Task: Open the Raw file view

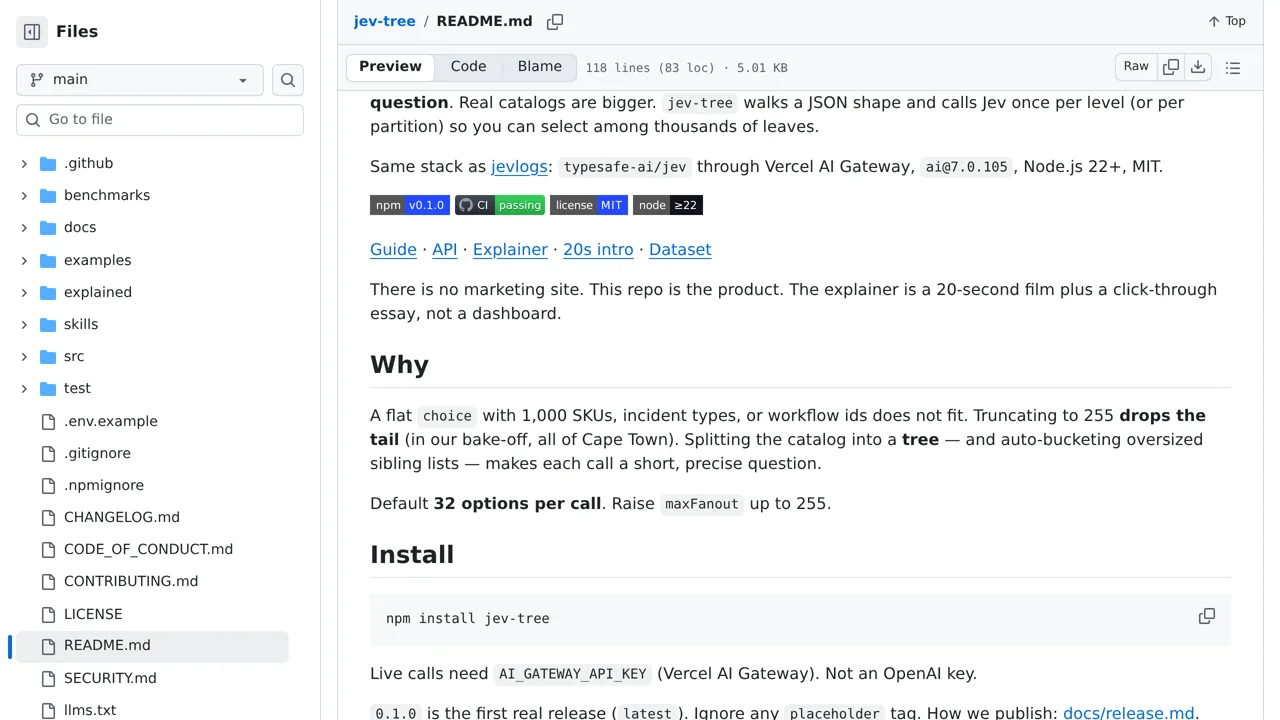Action: pos(1136,67)
